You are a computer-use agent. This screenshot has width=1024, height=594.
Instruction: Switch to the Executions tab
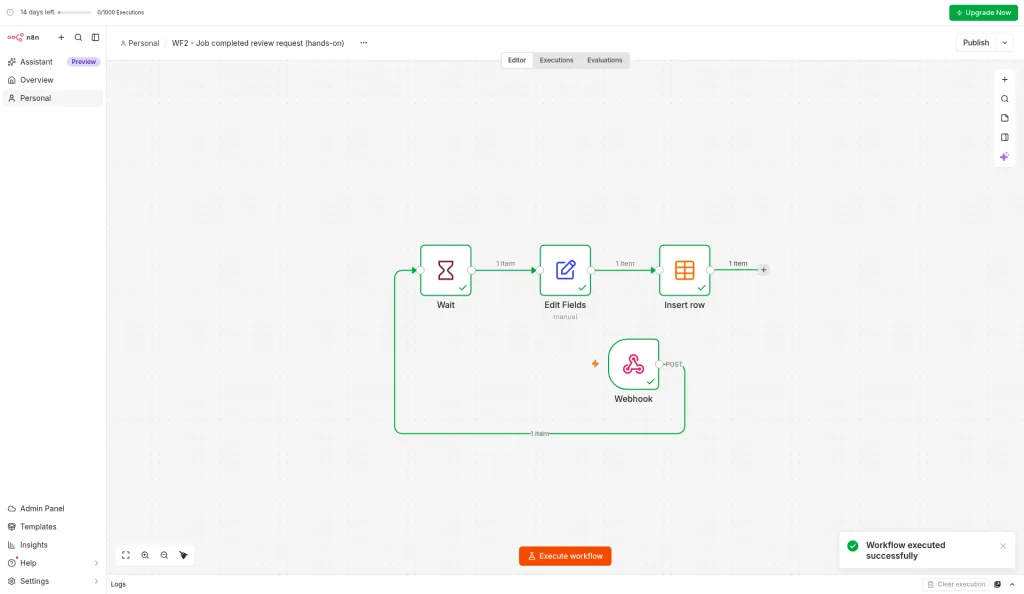click(556, 60)
